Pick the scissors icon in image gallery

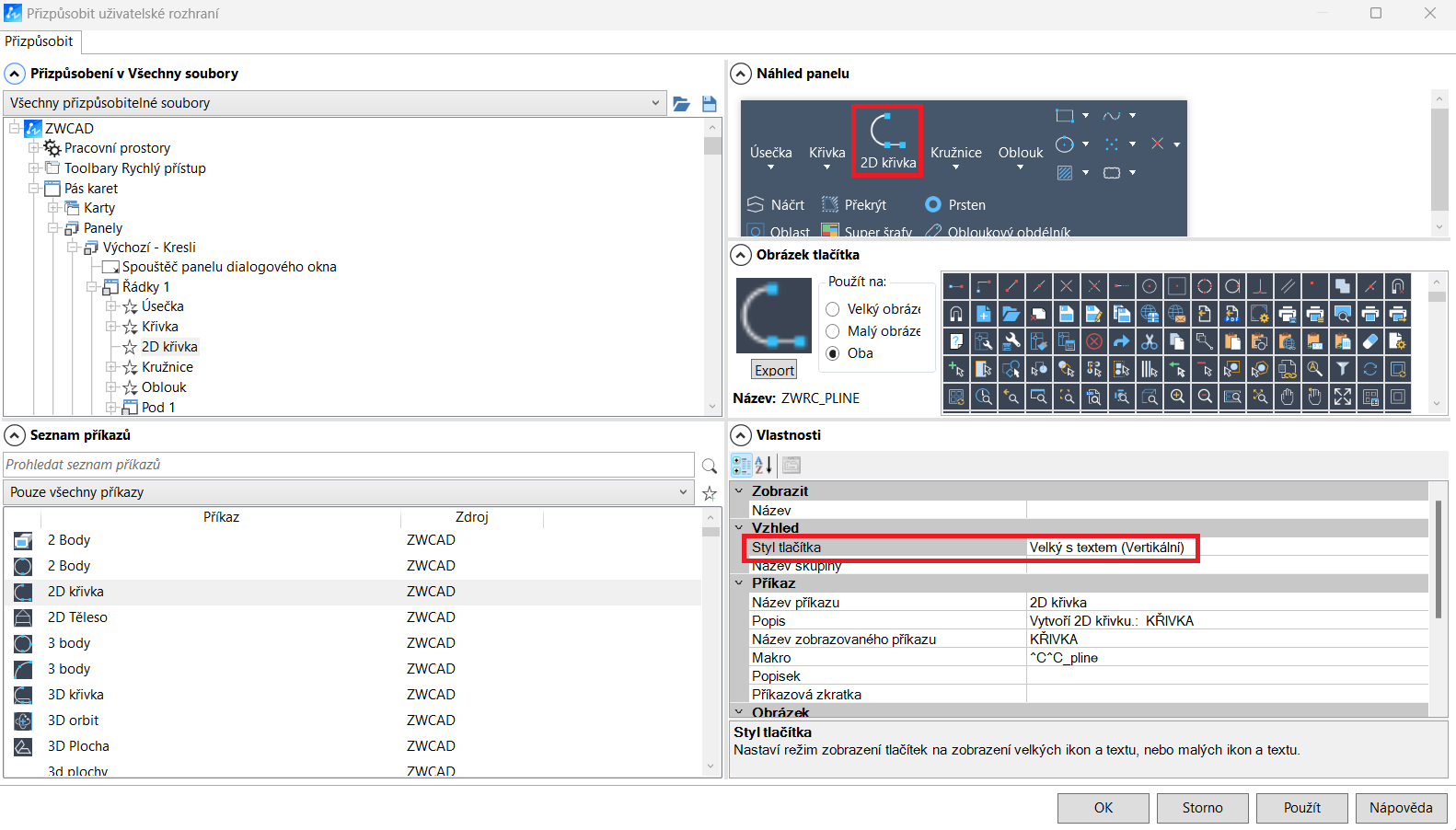[1149, 341]
